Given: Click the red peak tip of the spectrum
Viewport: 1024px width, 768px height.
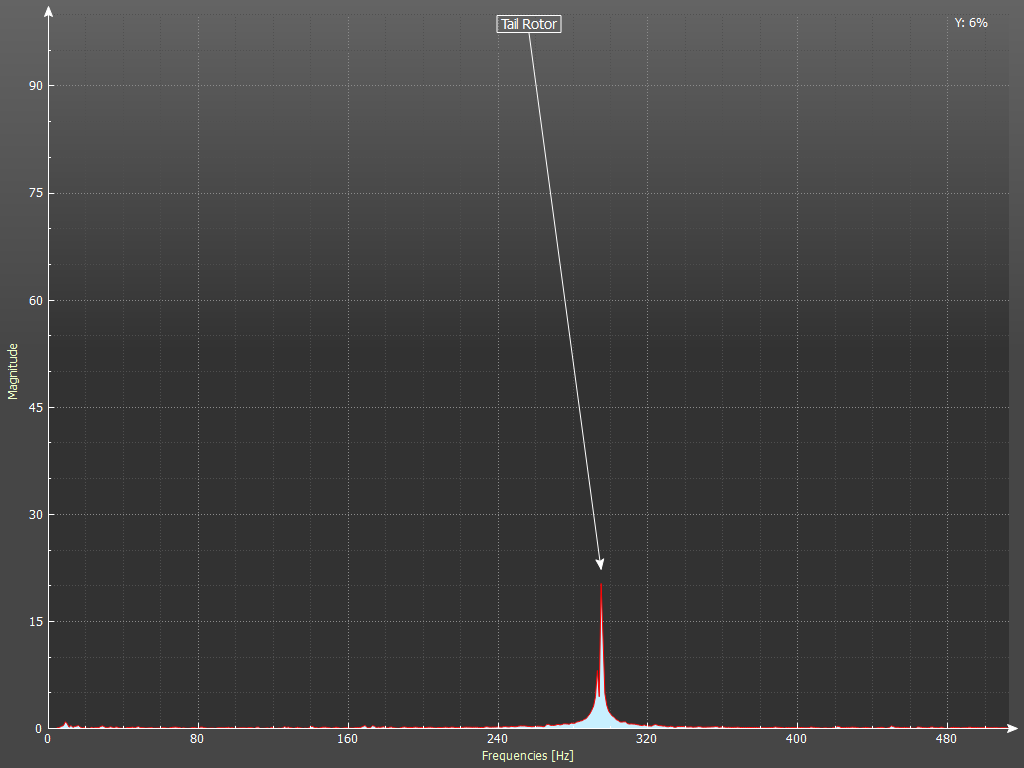Looking at the screenshot, I should point(601,587).
